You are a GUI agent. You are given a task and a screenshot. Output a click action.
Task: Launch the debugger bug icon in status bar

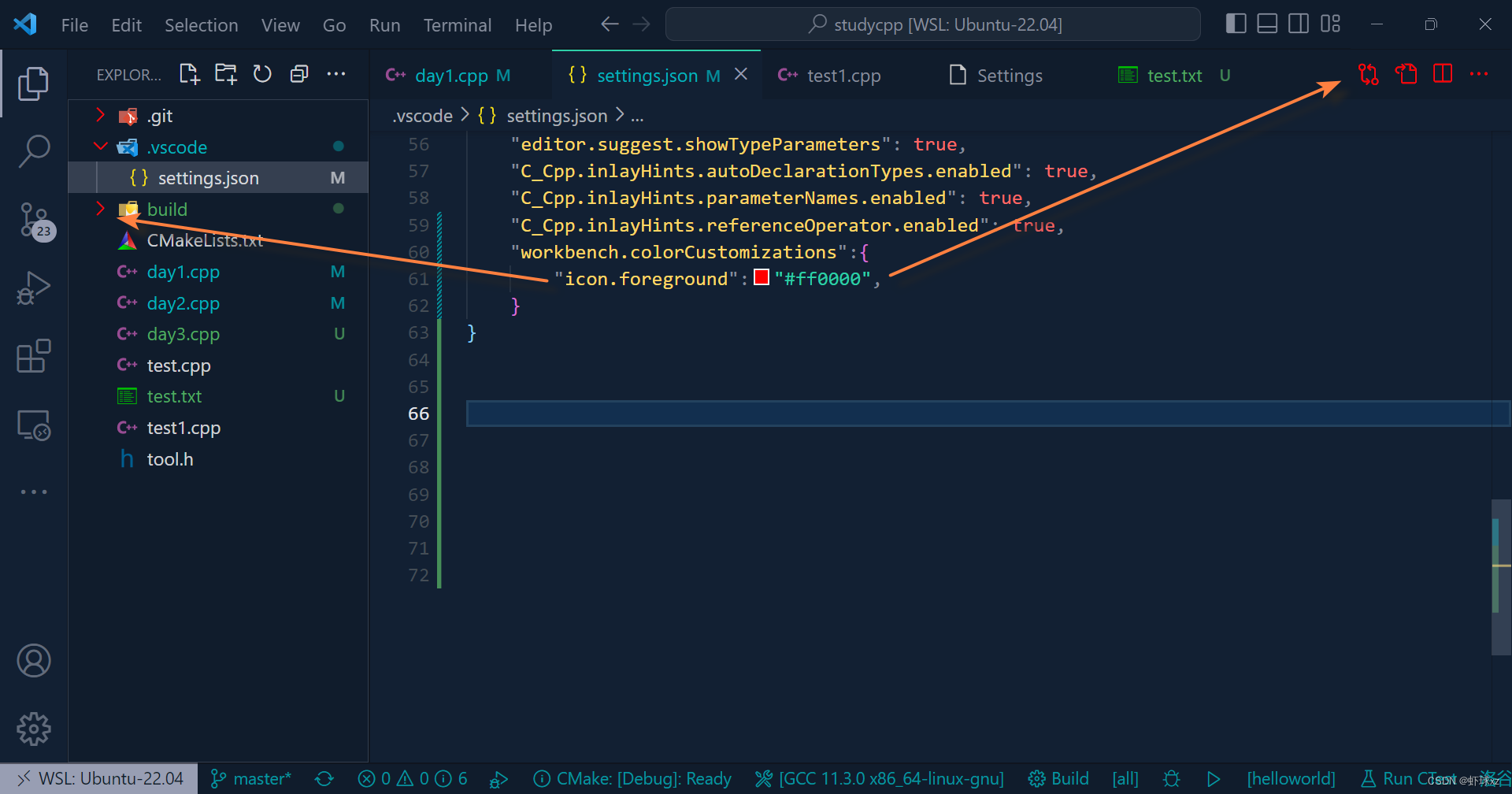click(1172, 779)
